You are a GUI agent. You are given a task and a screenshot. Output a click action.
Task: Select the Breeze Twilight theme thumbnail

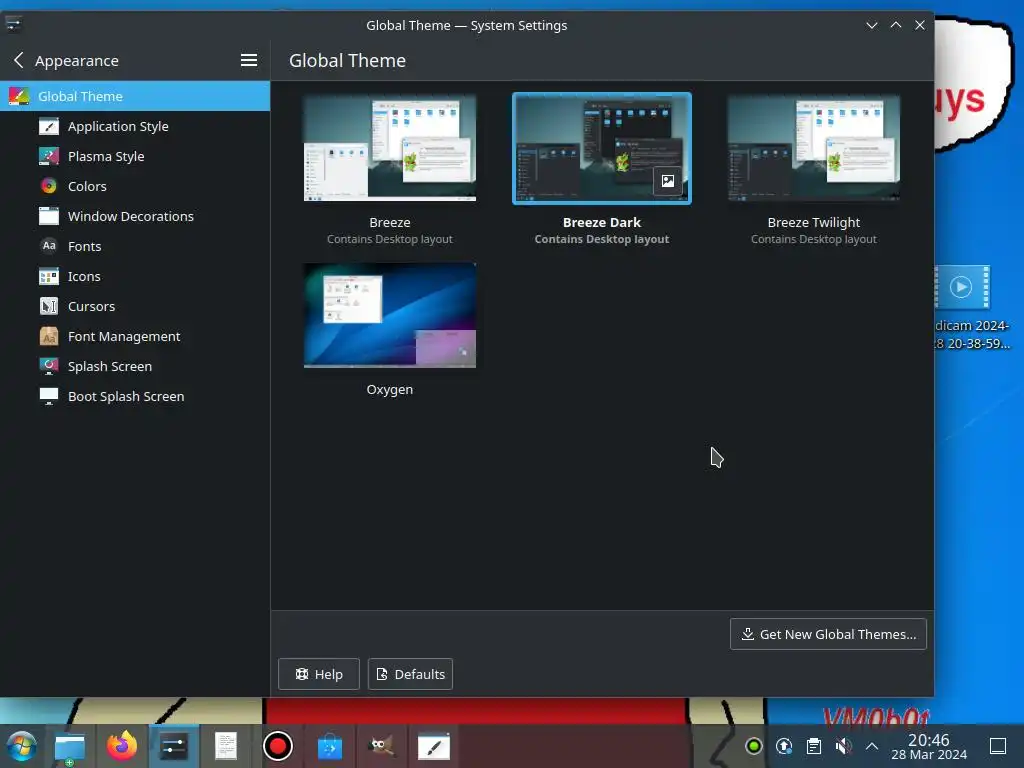click(x=814, y=148)
